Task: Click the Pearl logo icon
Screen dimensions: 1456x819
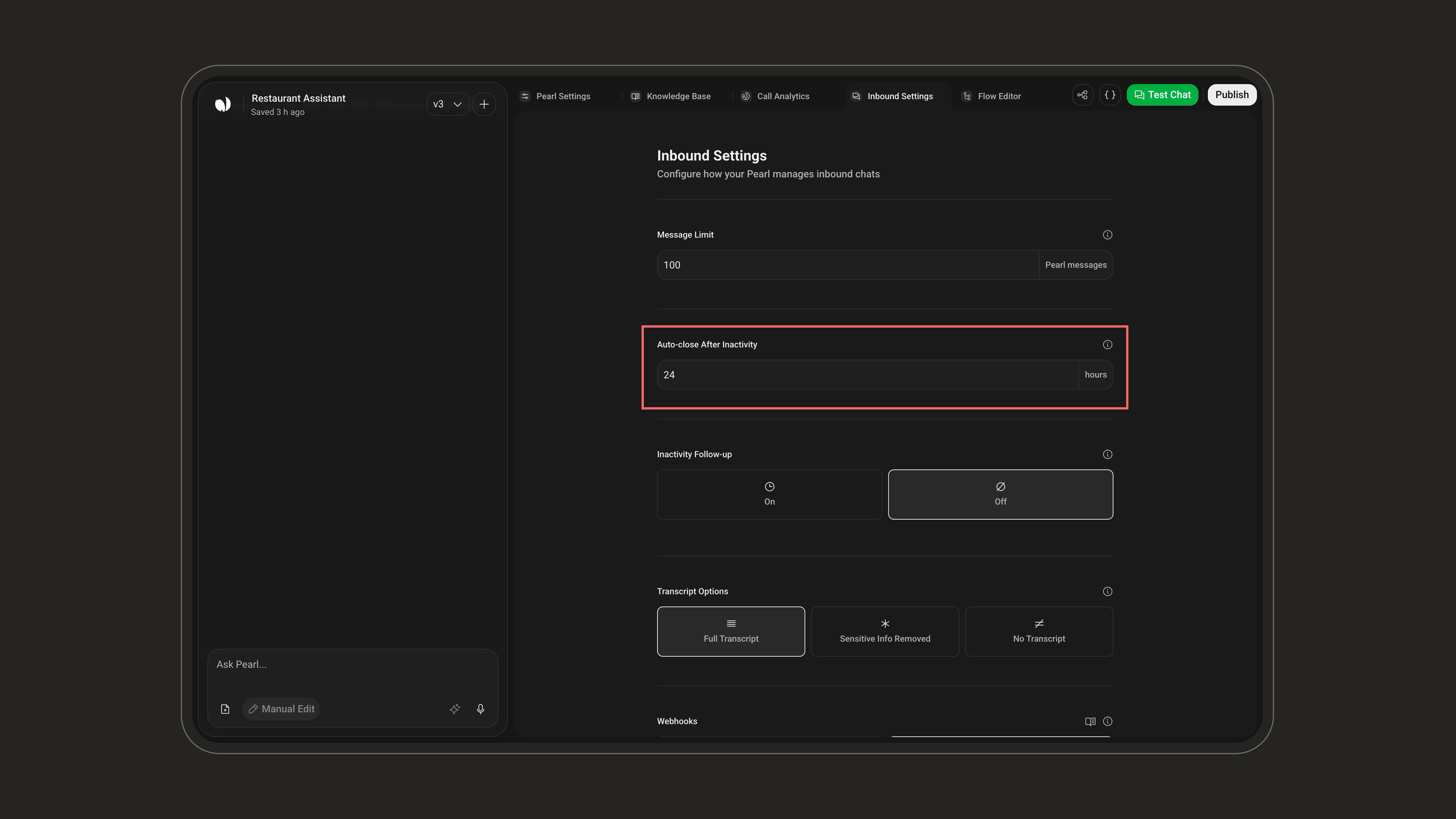Action: pyautogui.click(x=223, y=104)
